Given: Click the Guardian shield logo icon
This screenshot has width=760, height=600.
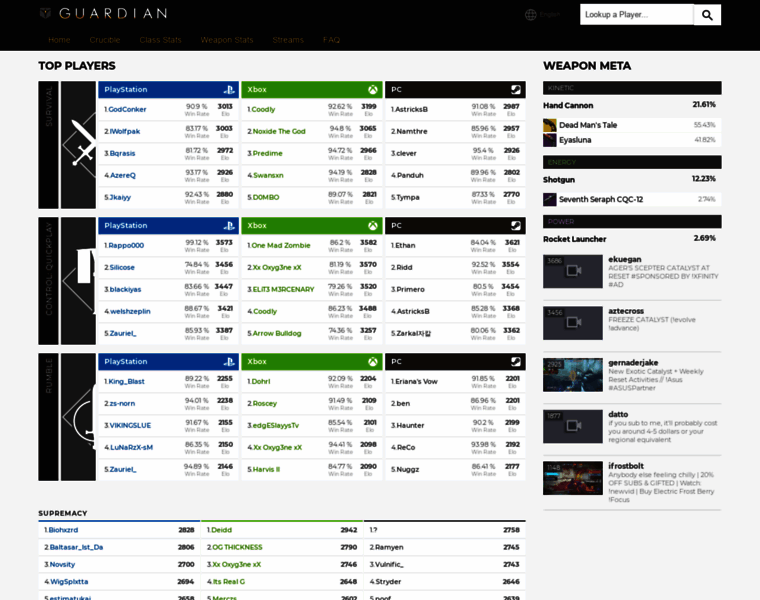Looking at the screenshot, I should tap(46, 13).
